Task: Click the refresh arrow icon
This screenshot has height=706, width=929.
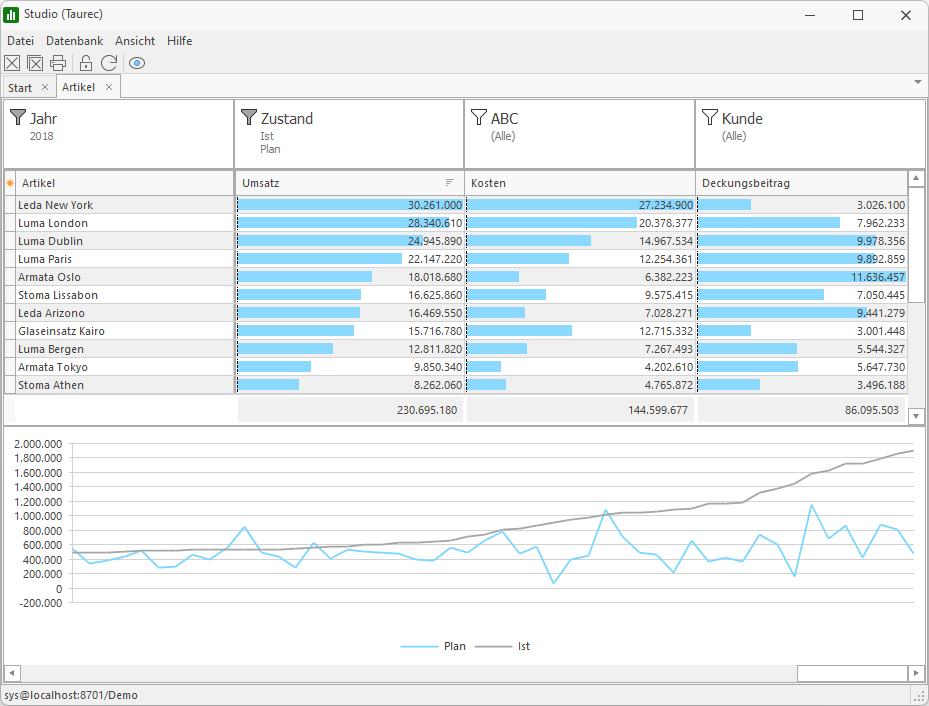Action: 109,63
